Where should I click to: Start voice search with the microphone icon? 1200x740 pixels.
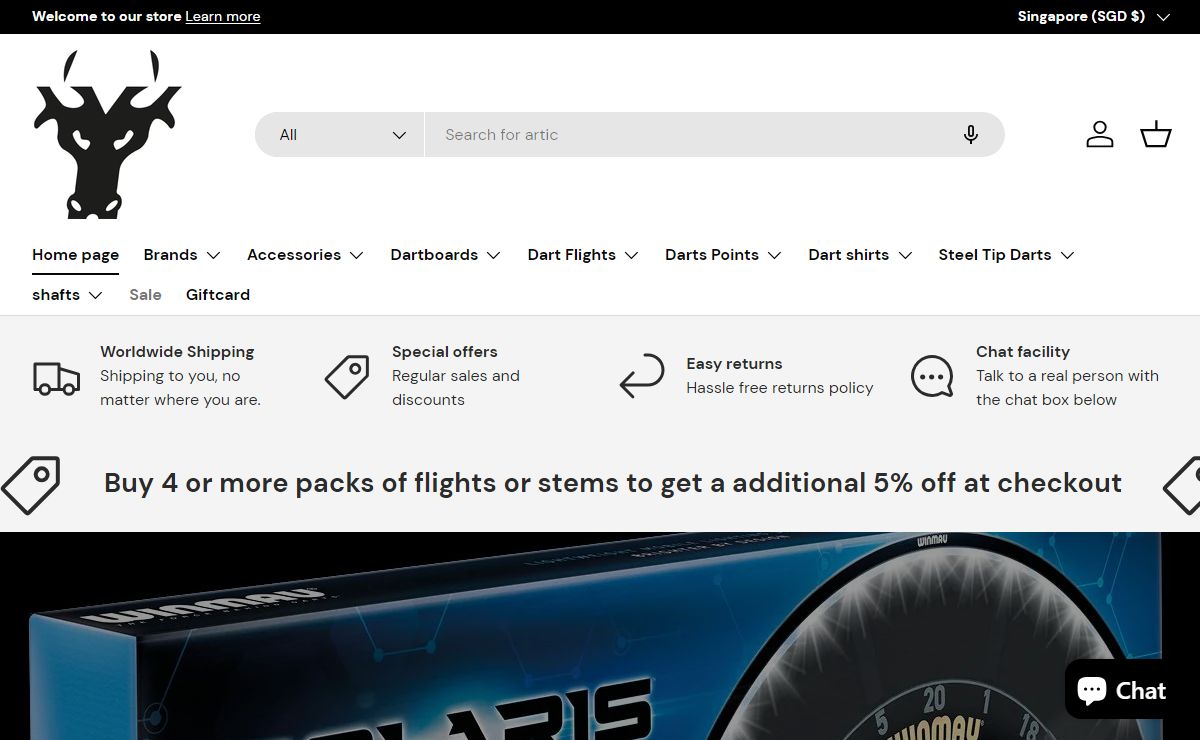970,135
